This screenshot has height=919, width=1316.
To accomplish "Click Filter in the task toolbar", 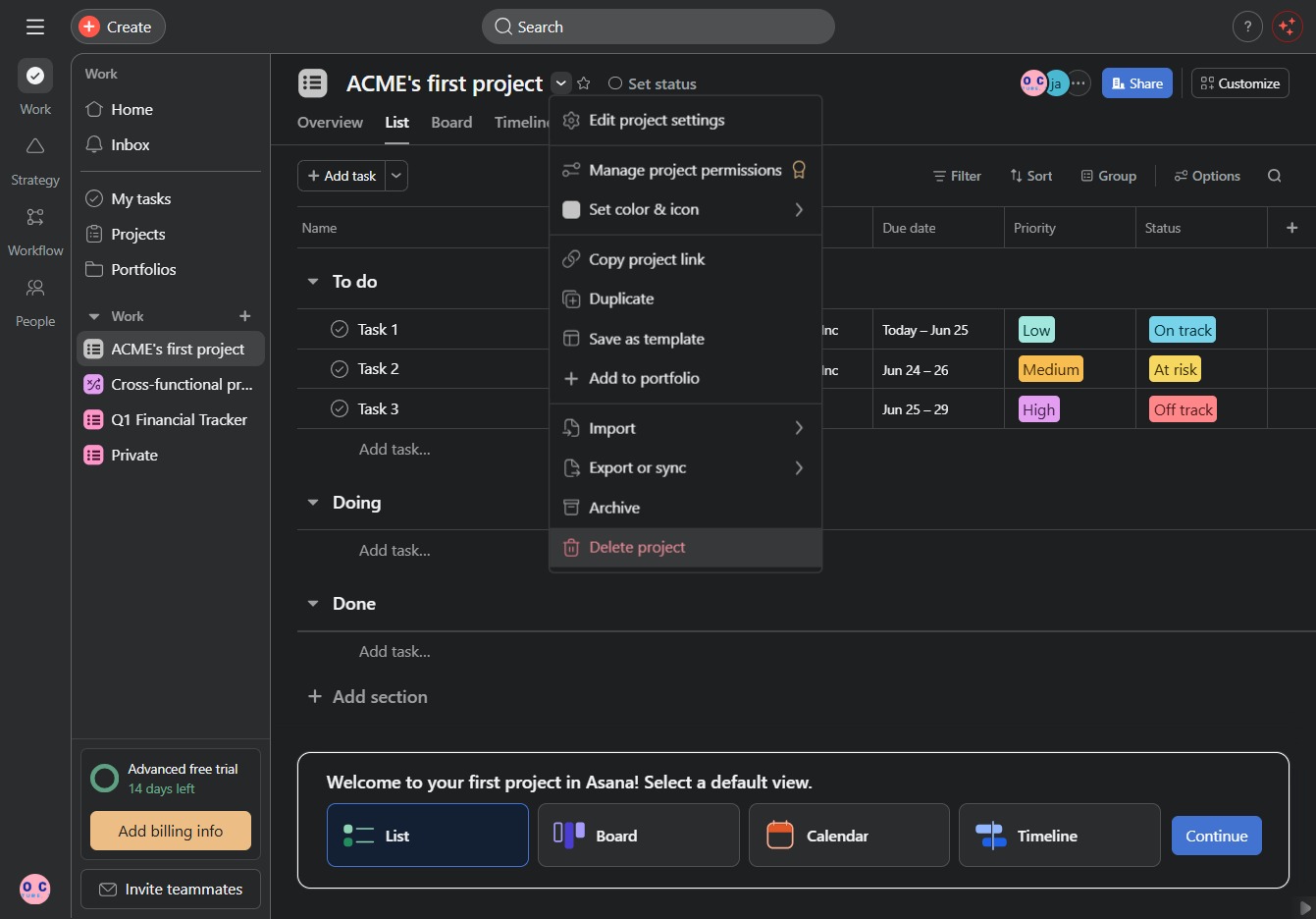I will coord(957,176).
